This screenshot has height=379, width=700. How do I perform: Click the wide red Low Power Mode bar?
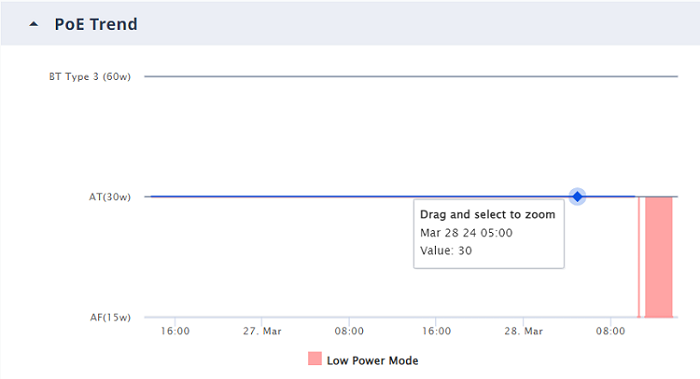(659, 257)
